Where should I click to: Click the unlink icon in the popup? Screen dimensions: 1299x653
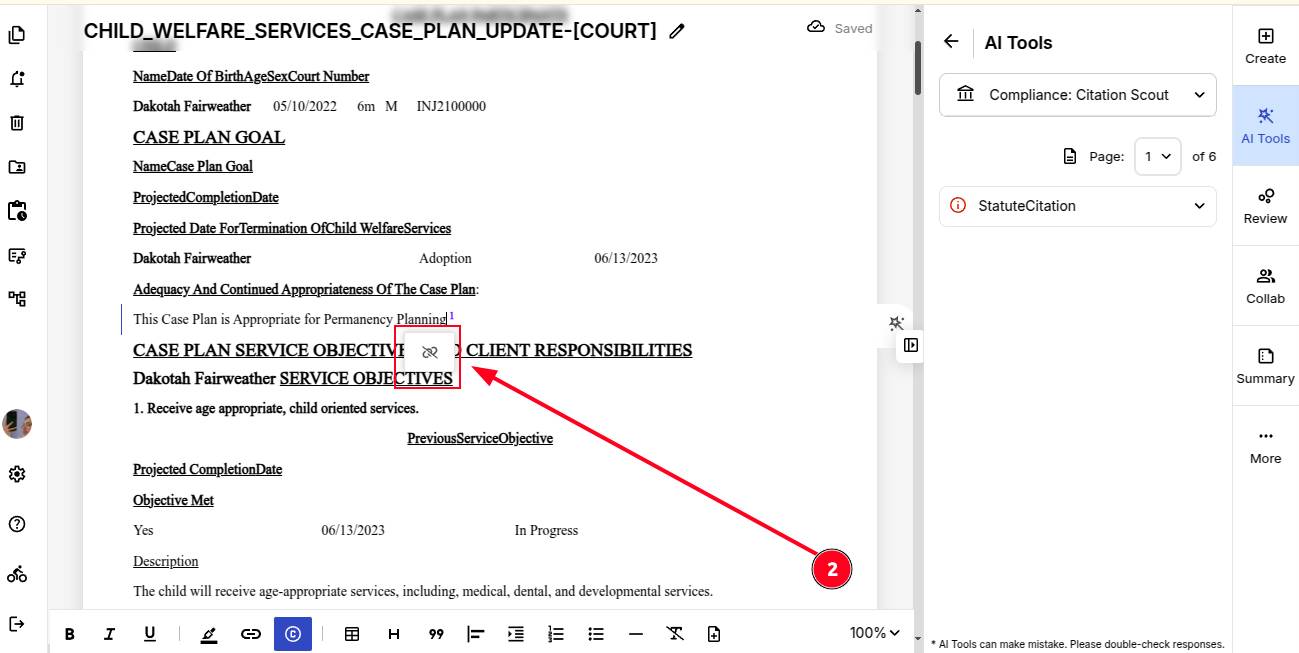click(x=430, y=352)
